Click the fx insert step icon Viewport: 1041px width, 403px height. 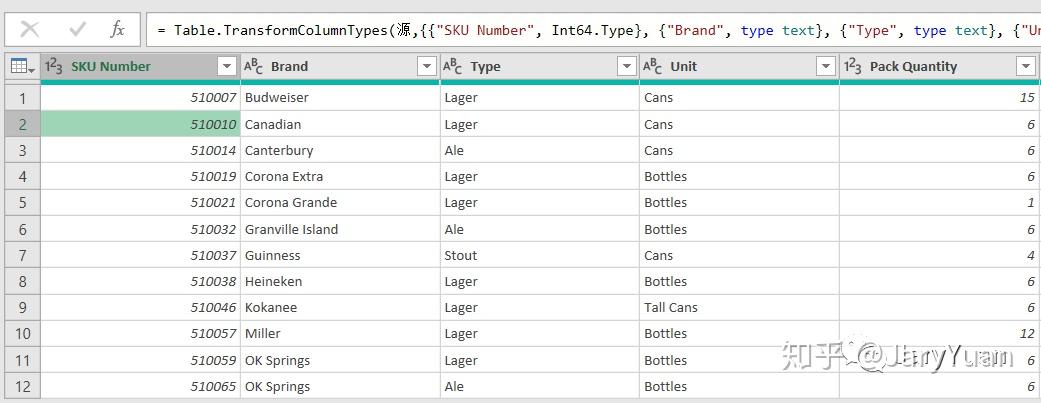pos(118,29)
